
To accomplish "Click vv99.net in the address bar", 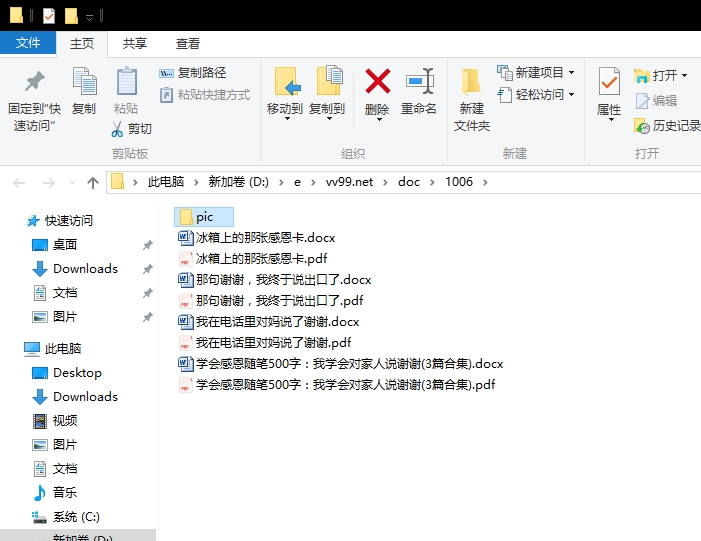I will [349, 182].
